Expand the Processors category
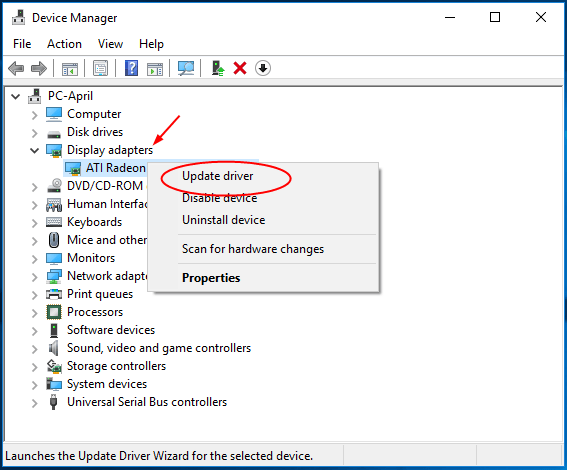The height and width of the screenshot is (470, 567). (34, 313)
